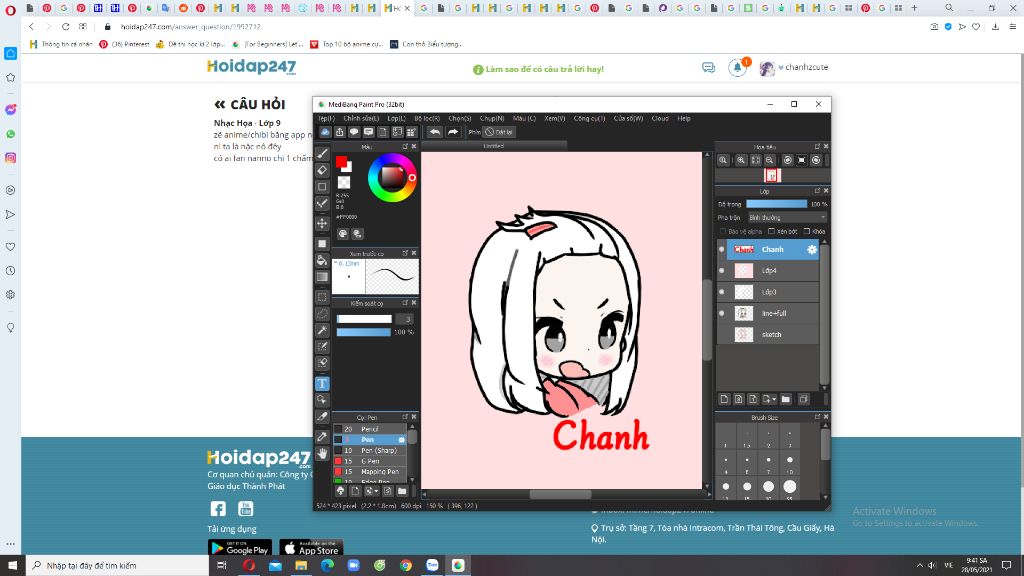Click the transparent color swatch
Image resolution: width=1024 pixels, height=576 pixels.
(x=344, y=183)
